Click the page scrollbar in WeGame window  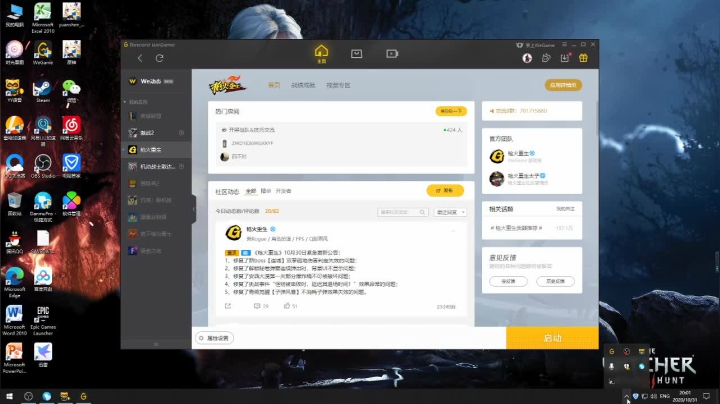tap(597, 119)
